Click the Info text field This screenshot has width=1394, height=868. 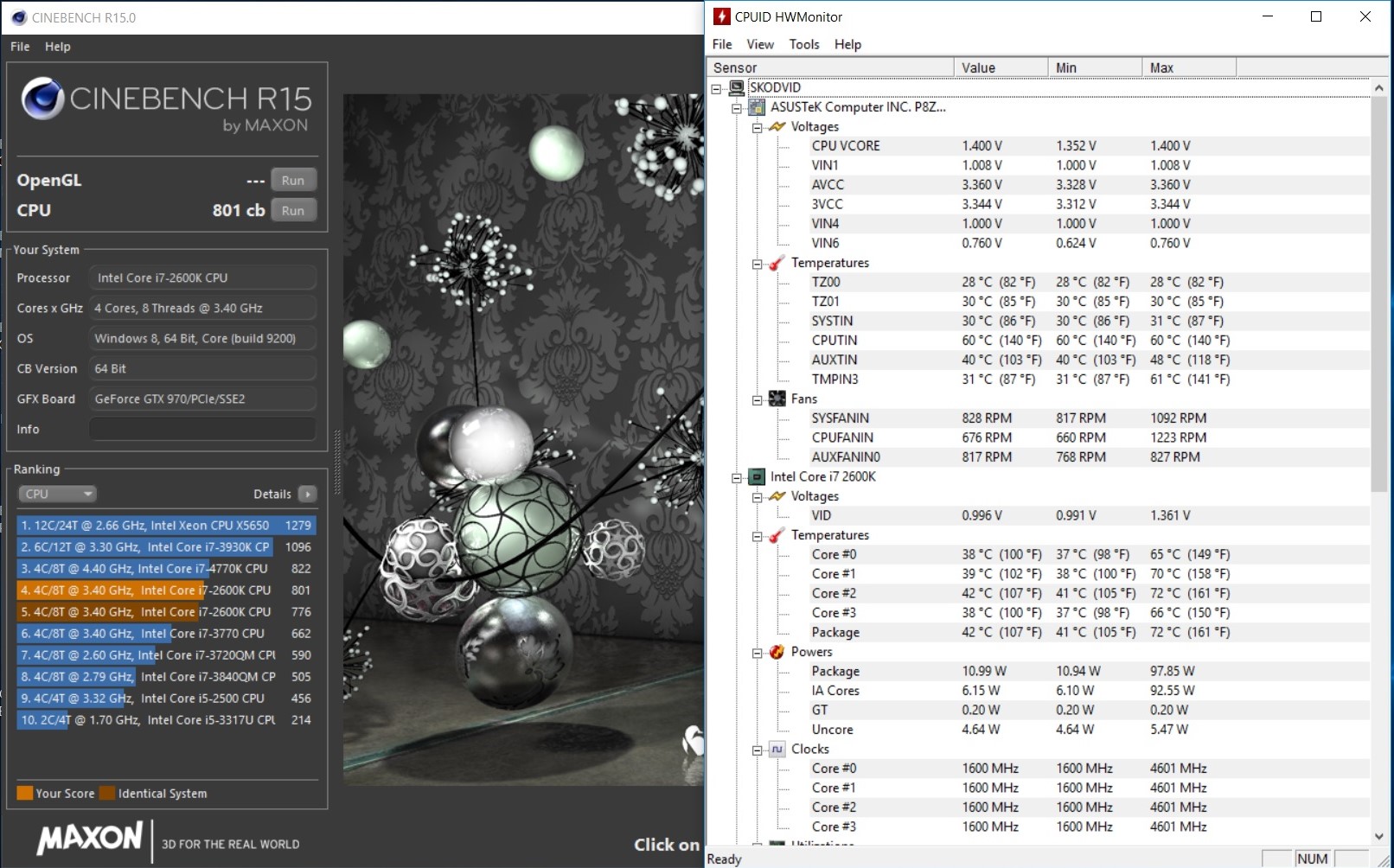202,429
